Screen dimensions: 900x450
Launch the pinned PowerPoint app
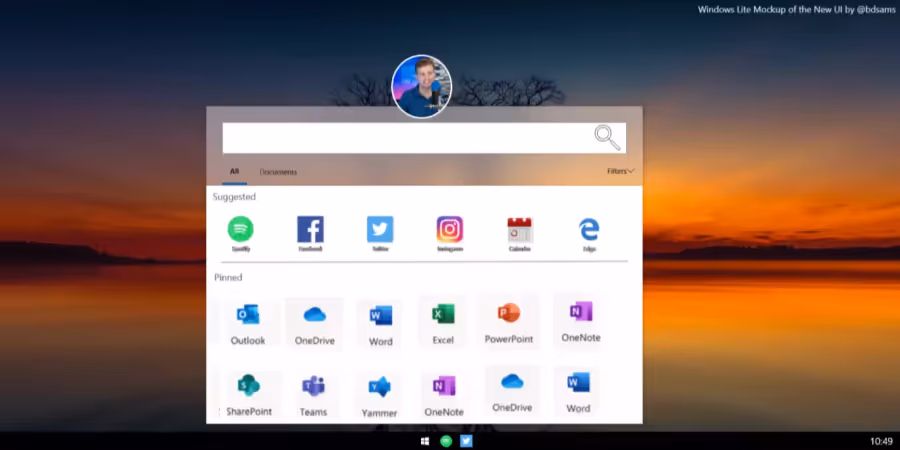coord(509,322)
